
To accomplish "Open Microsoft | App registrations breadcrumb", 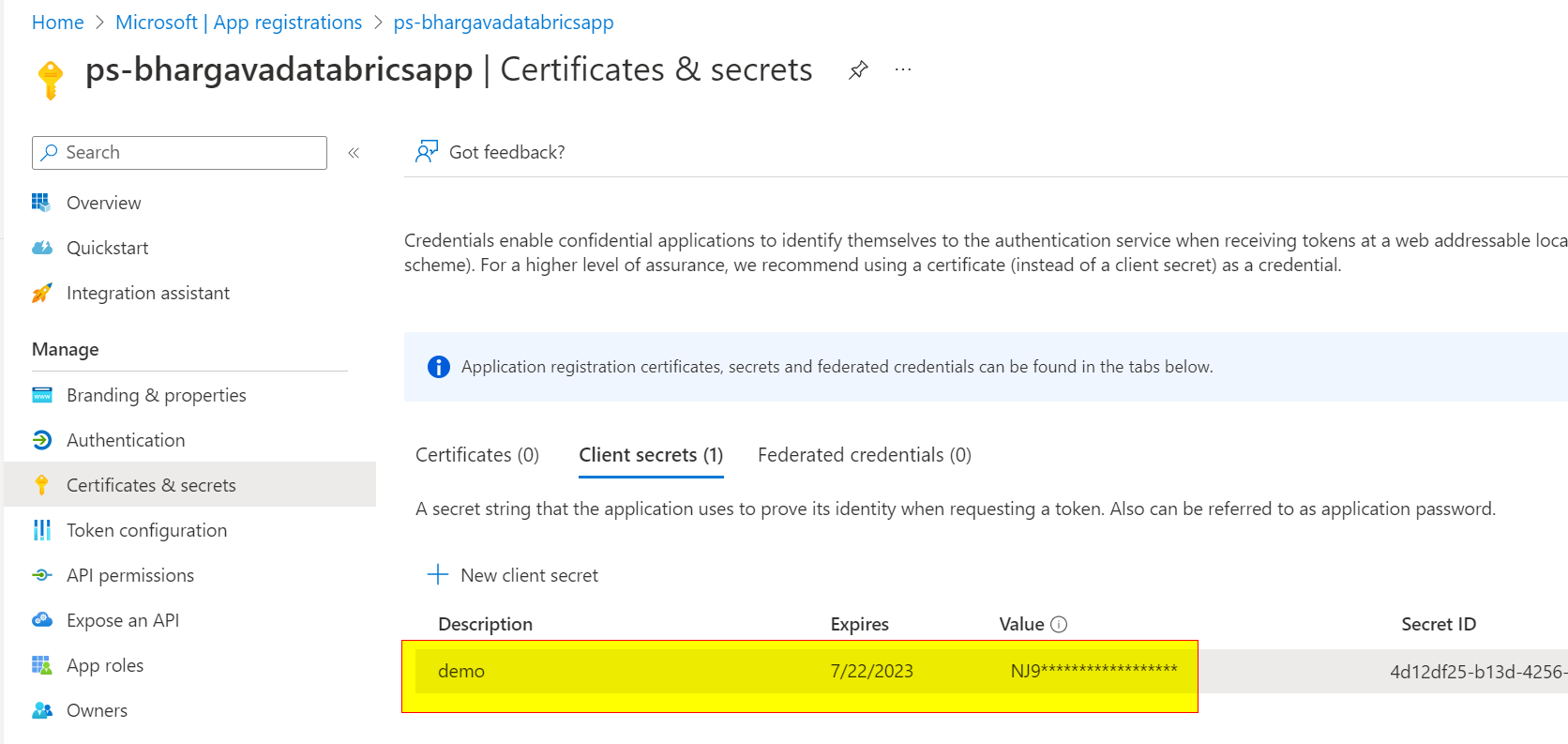I will coord(238,23).
